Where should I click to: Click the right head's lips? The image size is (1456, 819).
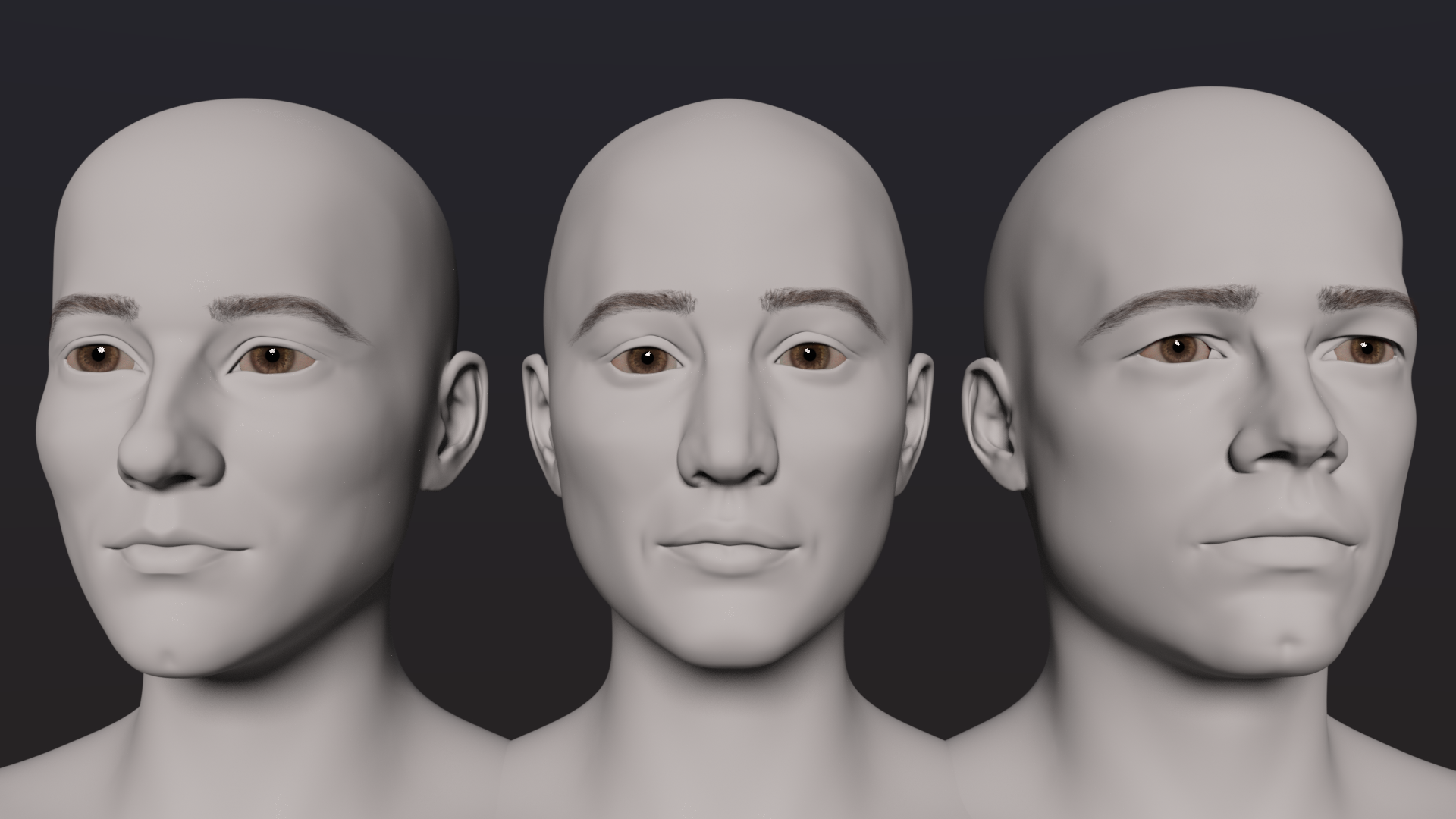(1277, 543)
